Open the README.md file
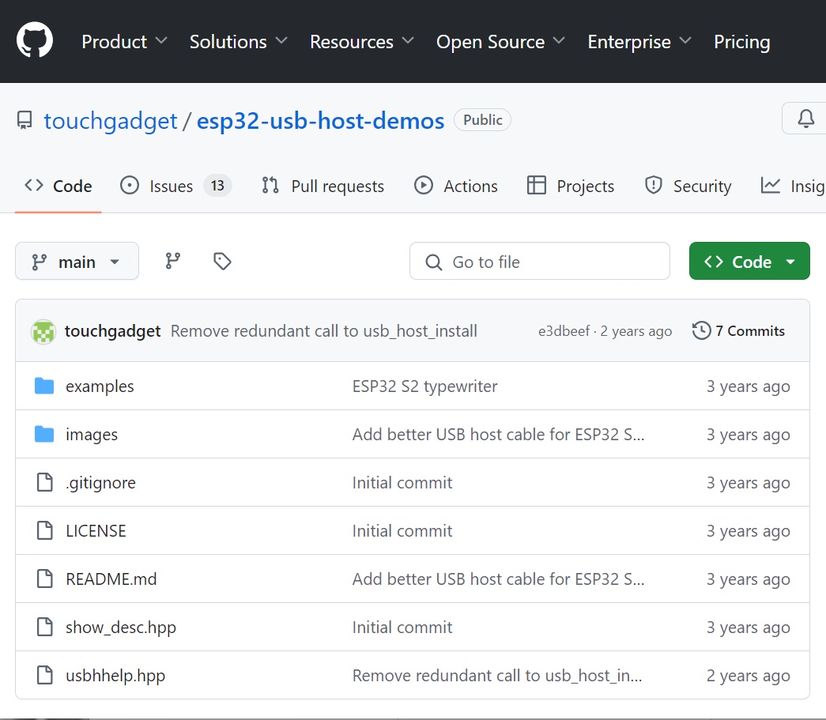 pos(111,579)
